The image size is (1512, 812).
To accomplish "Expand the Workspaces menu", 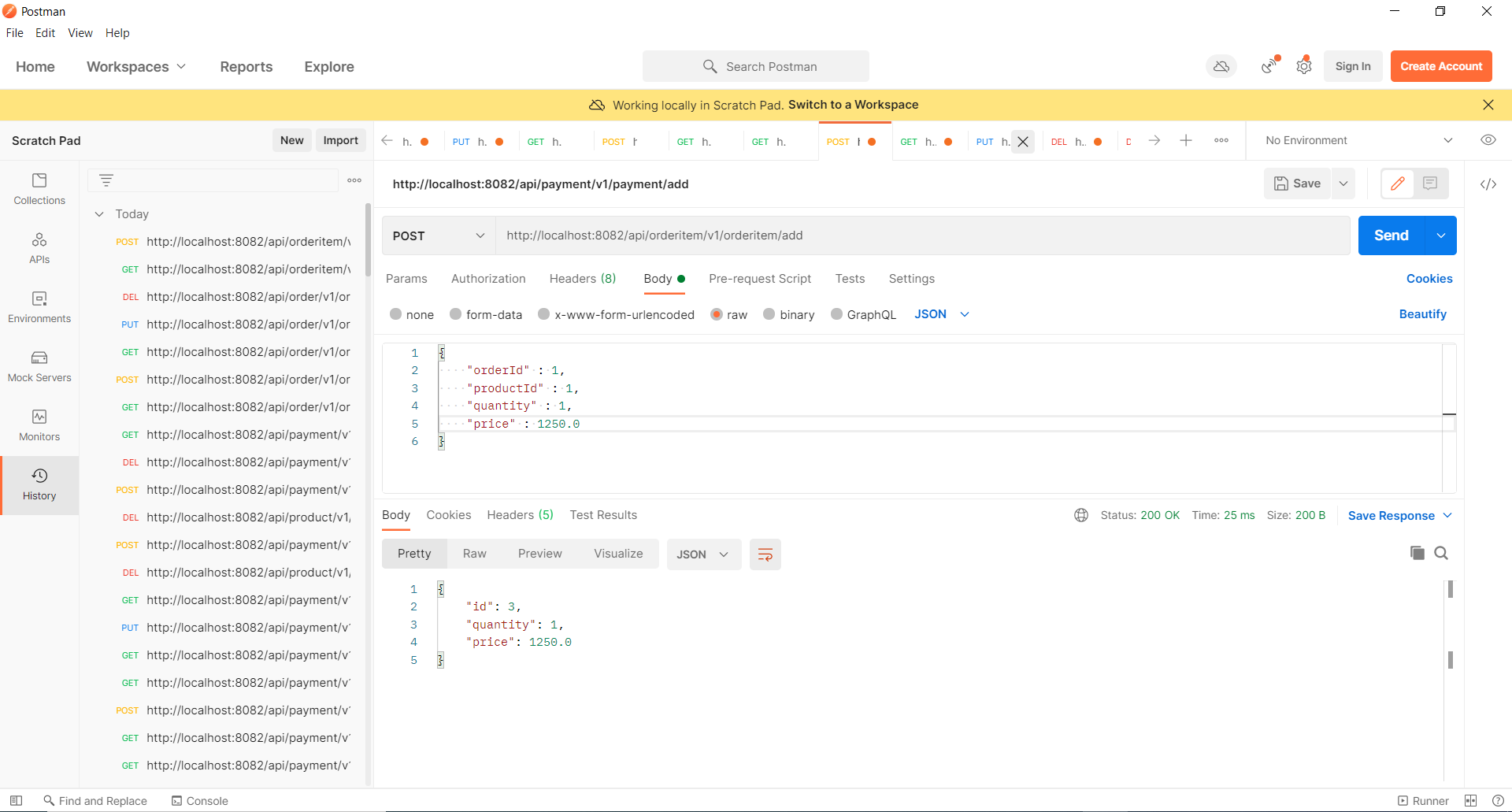I will [x=136, y=67].
